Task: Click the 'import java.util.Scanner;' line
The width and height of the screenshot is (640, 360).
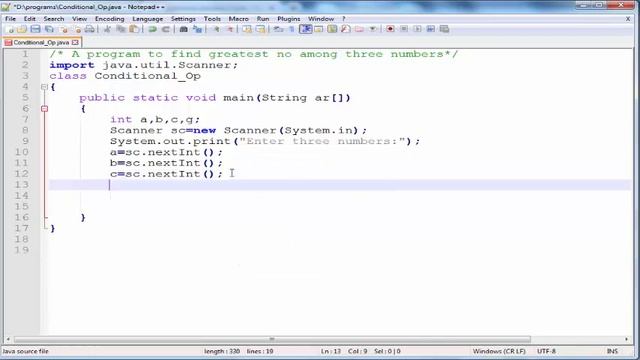Action: click(144, 65)
